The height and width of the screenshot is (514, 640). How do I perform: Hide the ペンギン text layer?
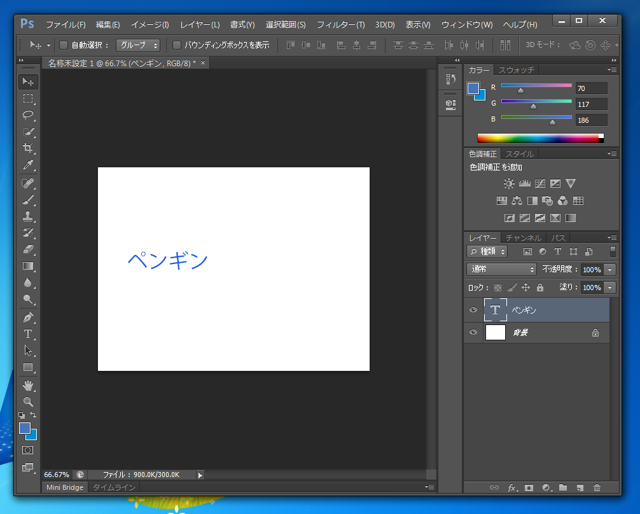click(x=473, y=310)
